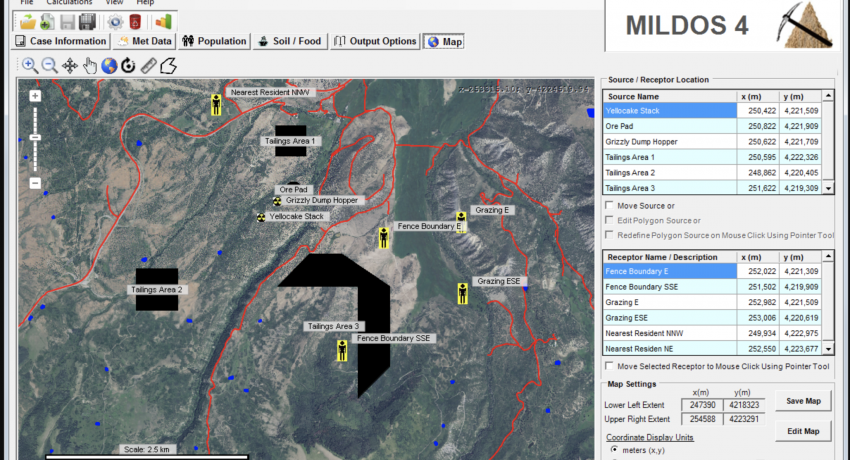Click the Edit Map button
This screenshot has height=460, width=850.
pos(803,431)
